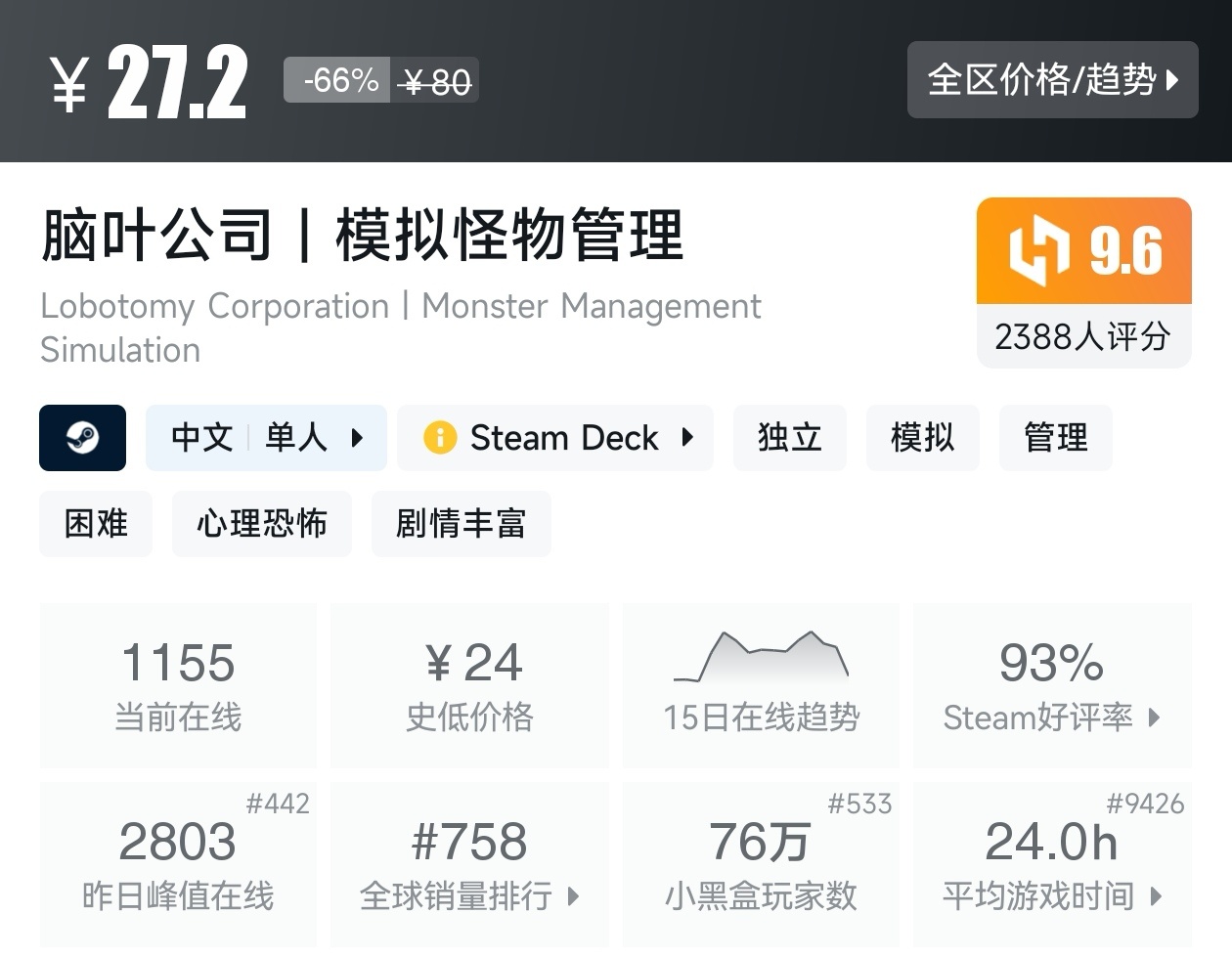The height and width of the screenshot is (957, 1232).
Task: Select the 独立 tag
Action: (790, 438)
